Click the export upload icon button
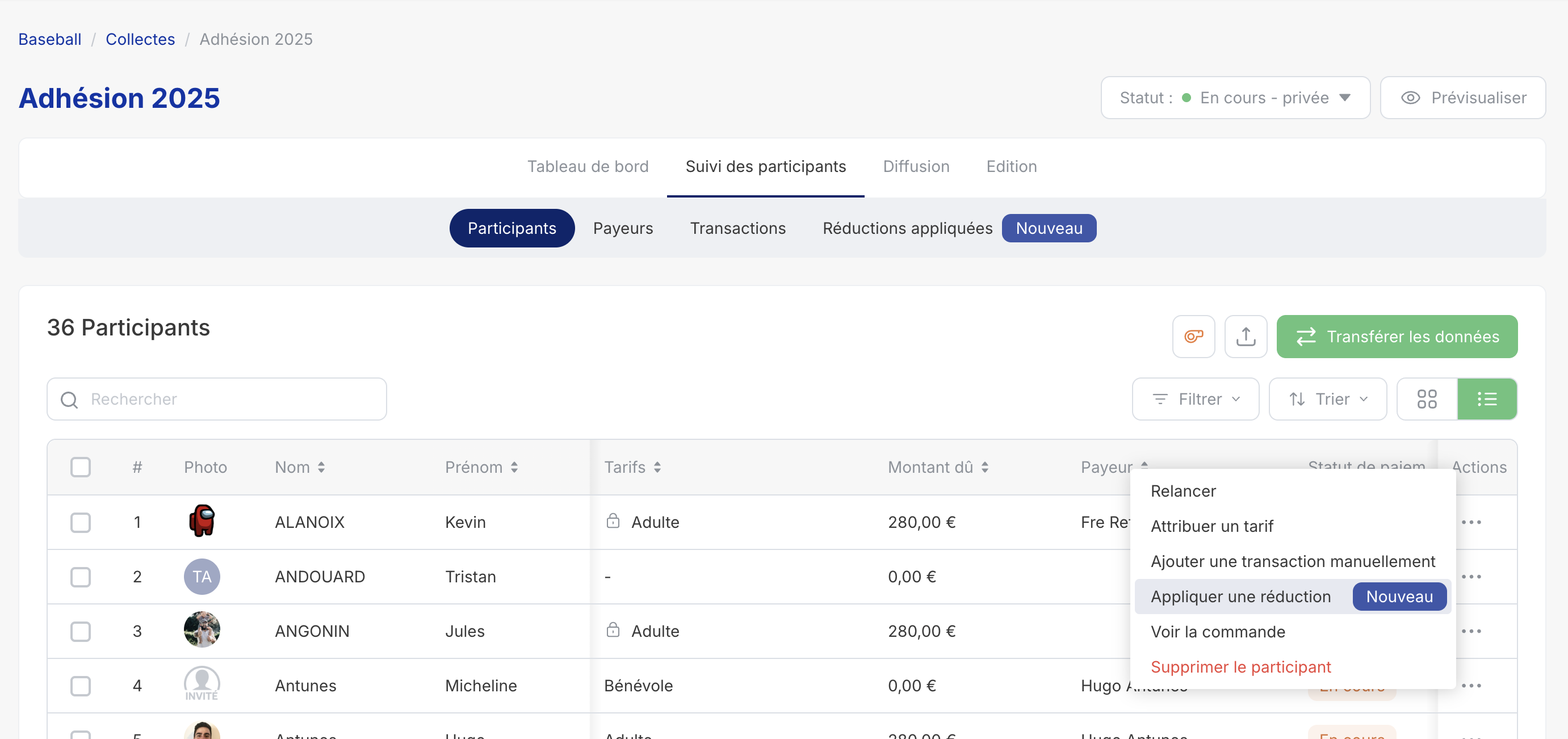 1246,336
